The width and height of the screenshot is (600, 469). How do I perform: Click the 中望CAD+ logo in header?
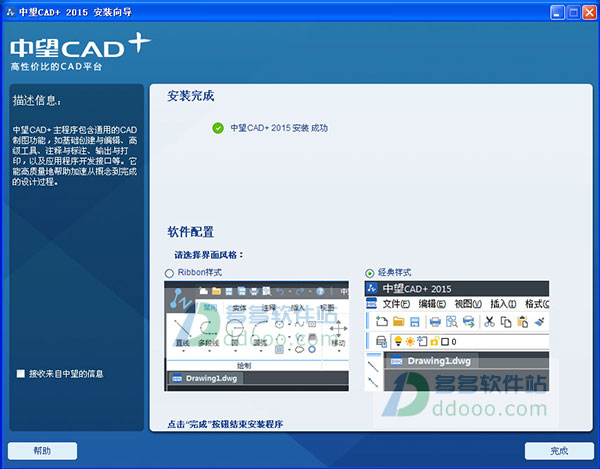(x=80, y=46)
